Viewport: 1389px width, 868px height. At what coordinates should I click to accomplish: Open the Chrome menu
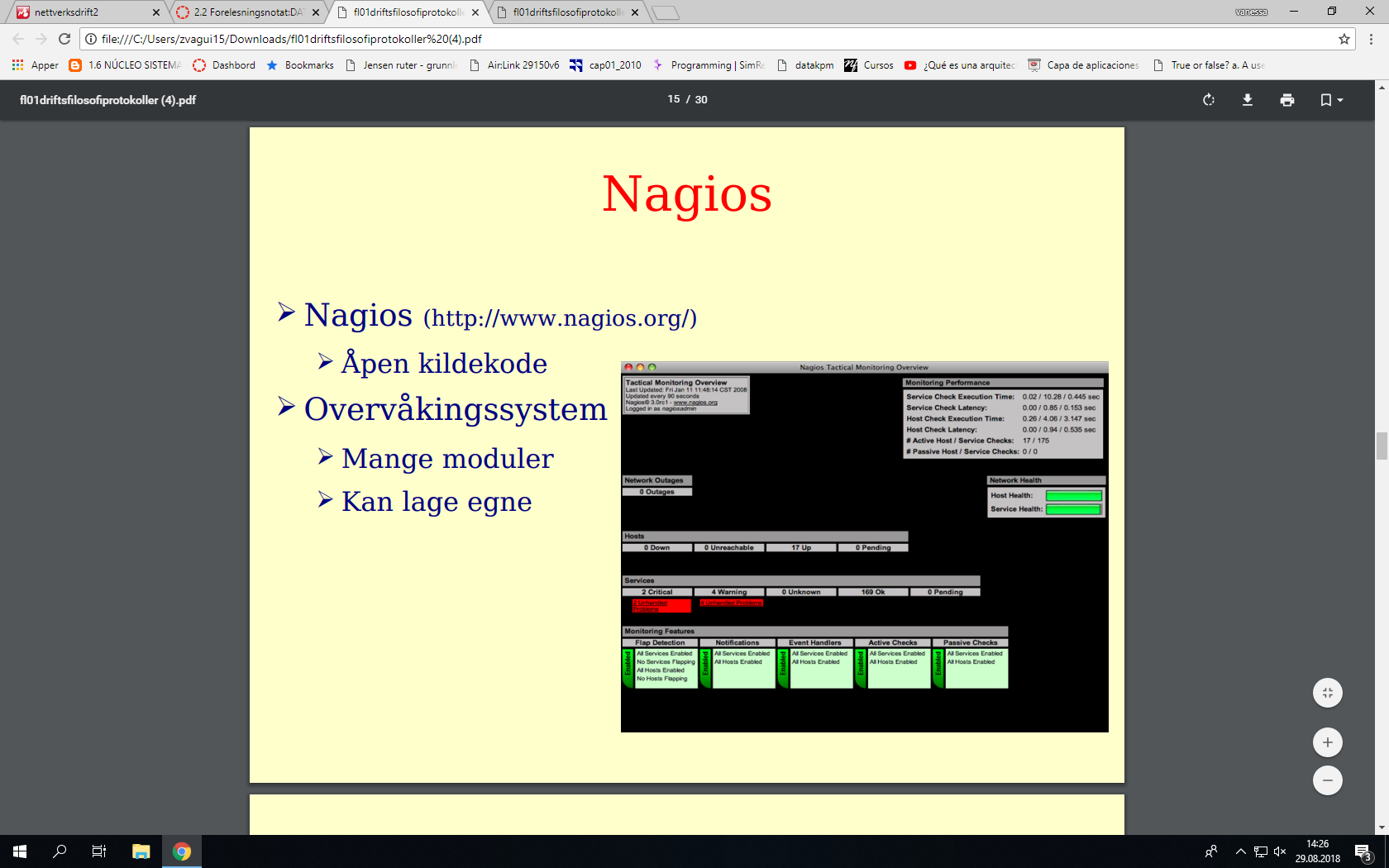(1371, 39)
